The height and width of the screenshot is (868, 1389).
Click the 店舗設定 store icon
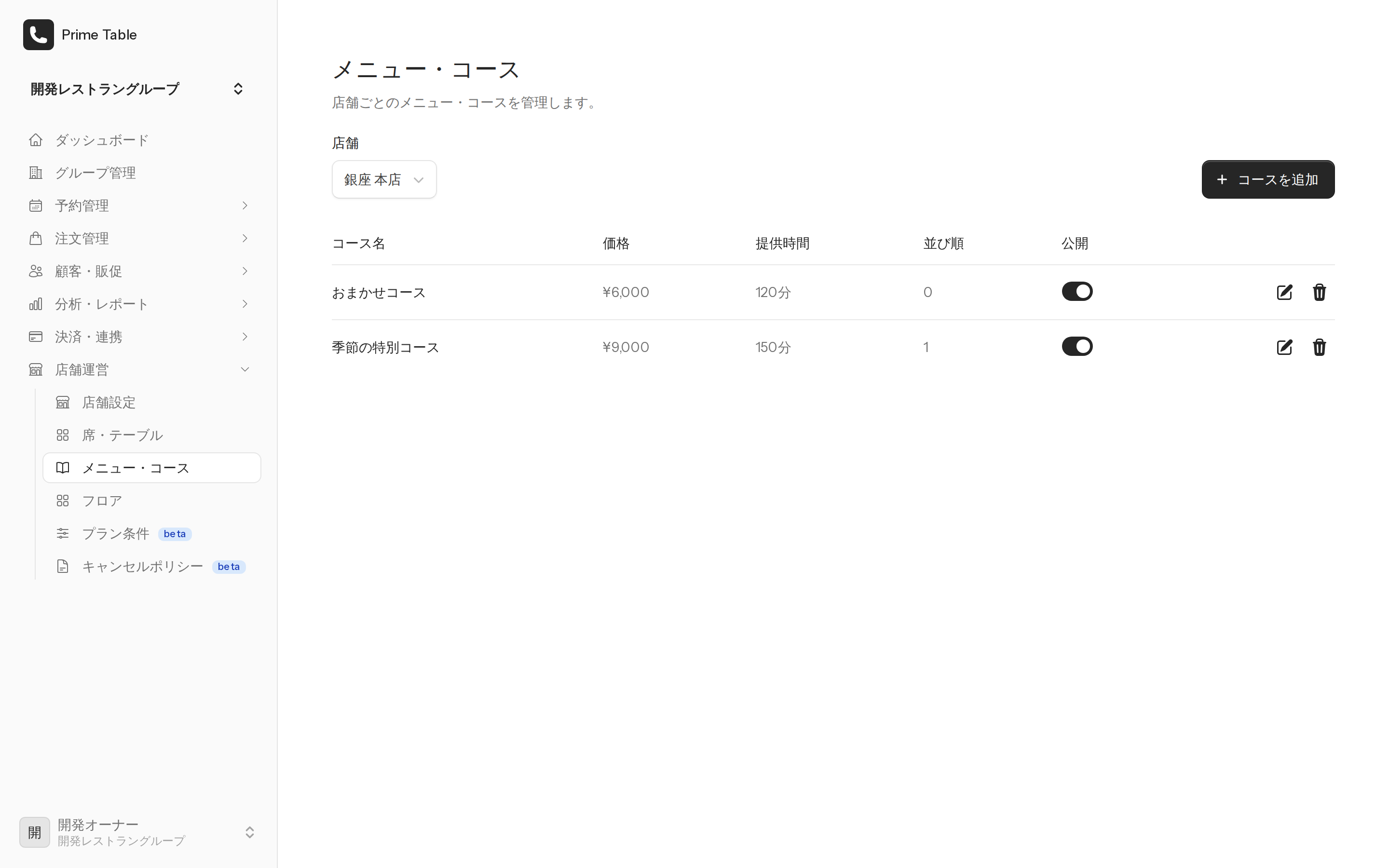tap(63, 403)
